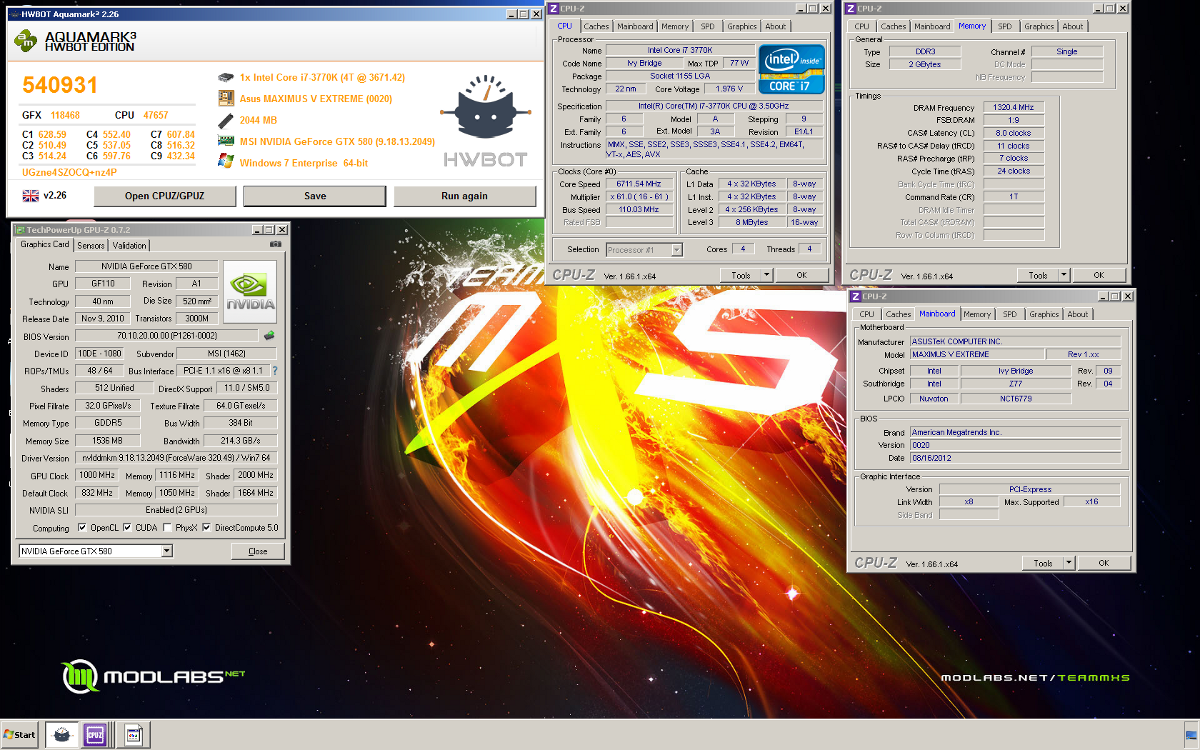Viewport: 1200px width, 750px height.
Task: Open the Mainboard tab in CPU-Z Memory window
Action: [933, 26]
